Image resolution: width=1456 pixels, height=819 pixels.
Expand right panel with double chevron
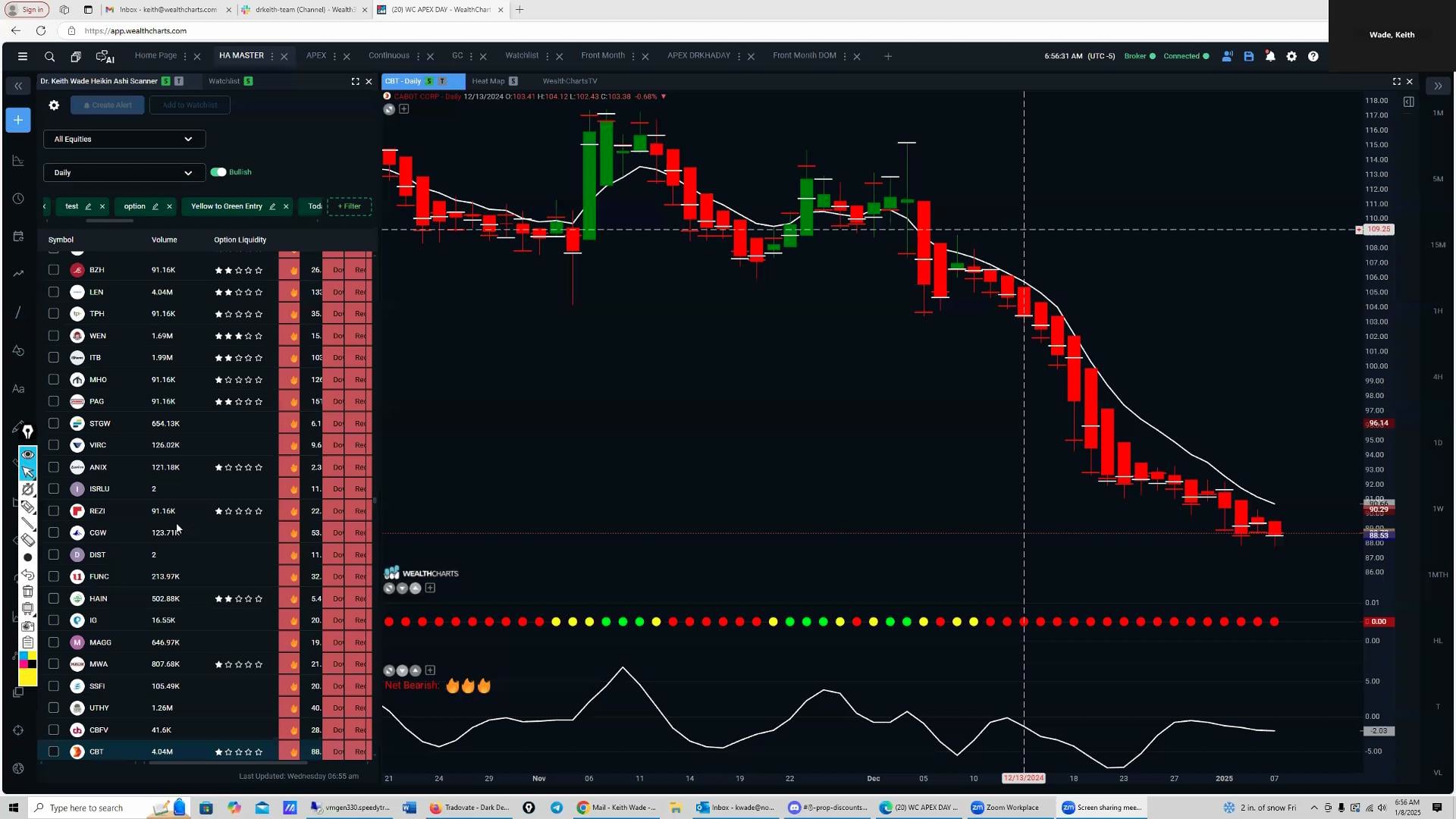(1438, 86)
